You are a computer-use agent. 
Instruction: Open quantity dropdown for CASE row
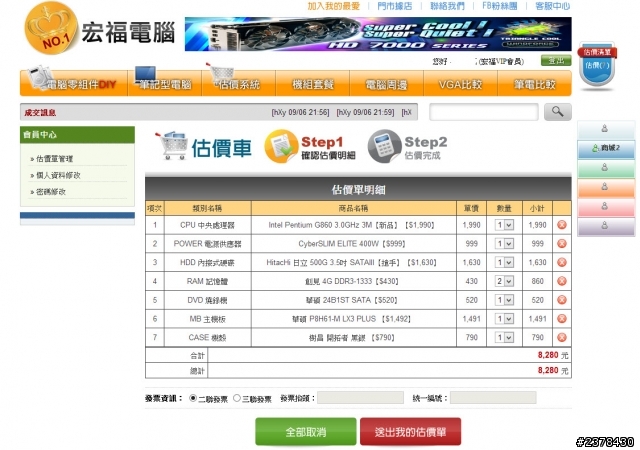[x=504, y=338]
